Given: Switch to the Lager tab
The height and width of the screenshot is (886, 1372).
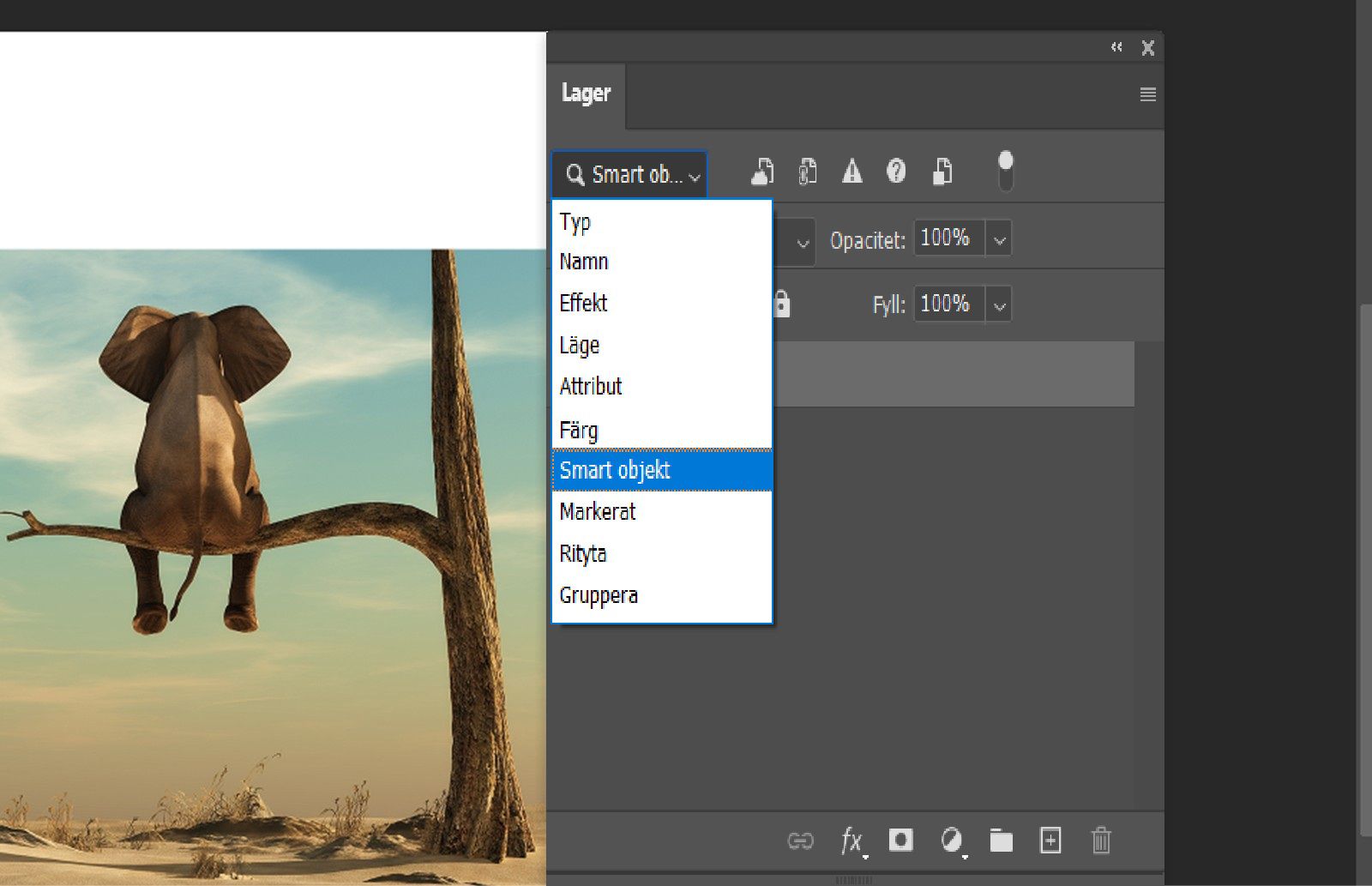Looking at the screenshot, I should tap(587, 93).
